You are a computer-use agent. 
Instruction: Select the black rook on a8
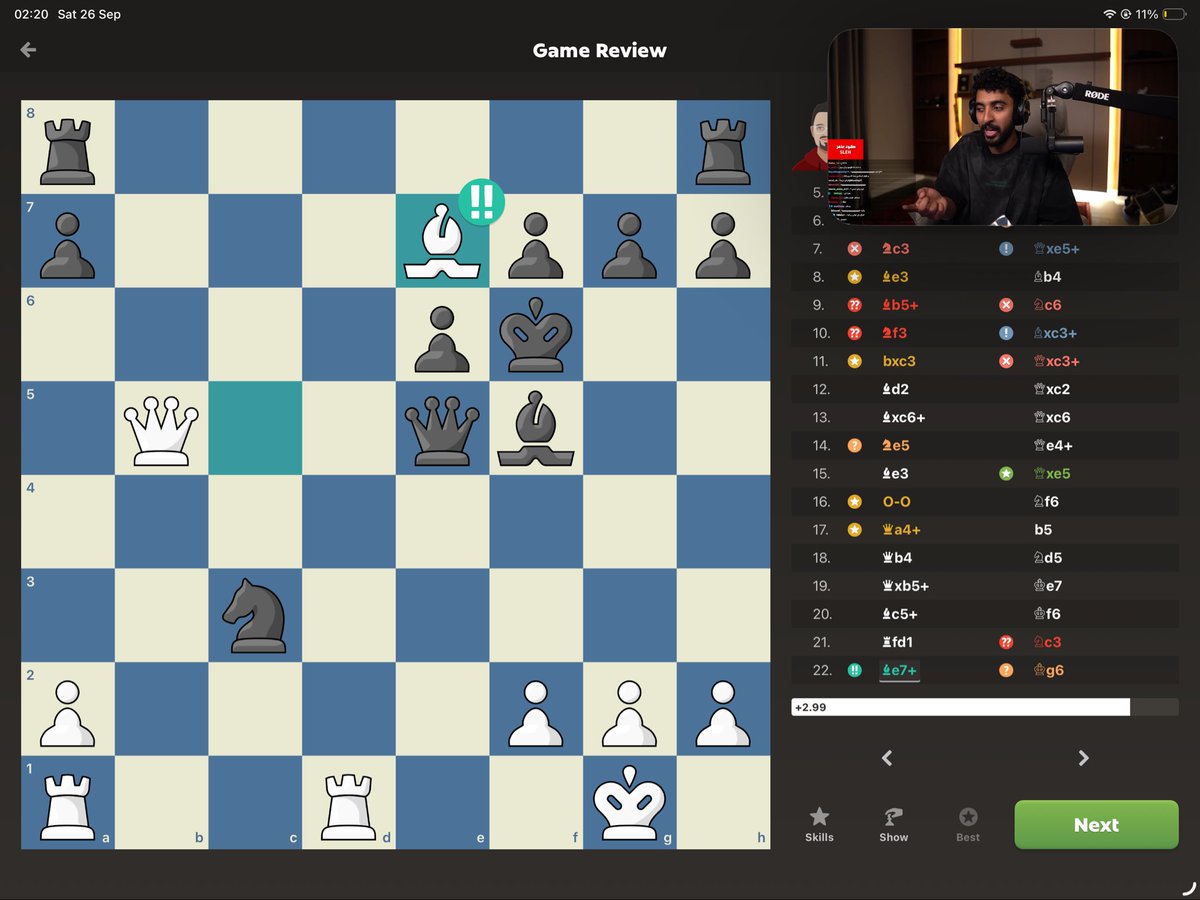tap(67, 151)
